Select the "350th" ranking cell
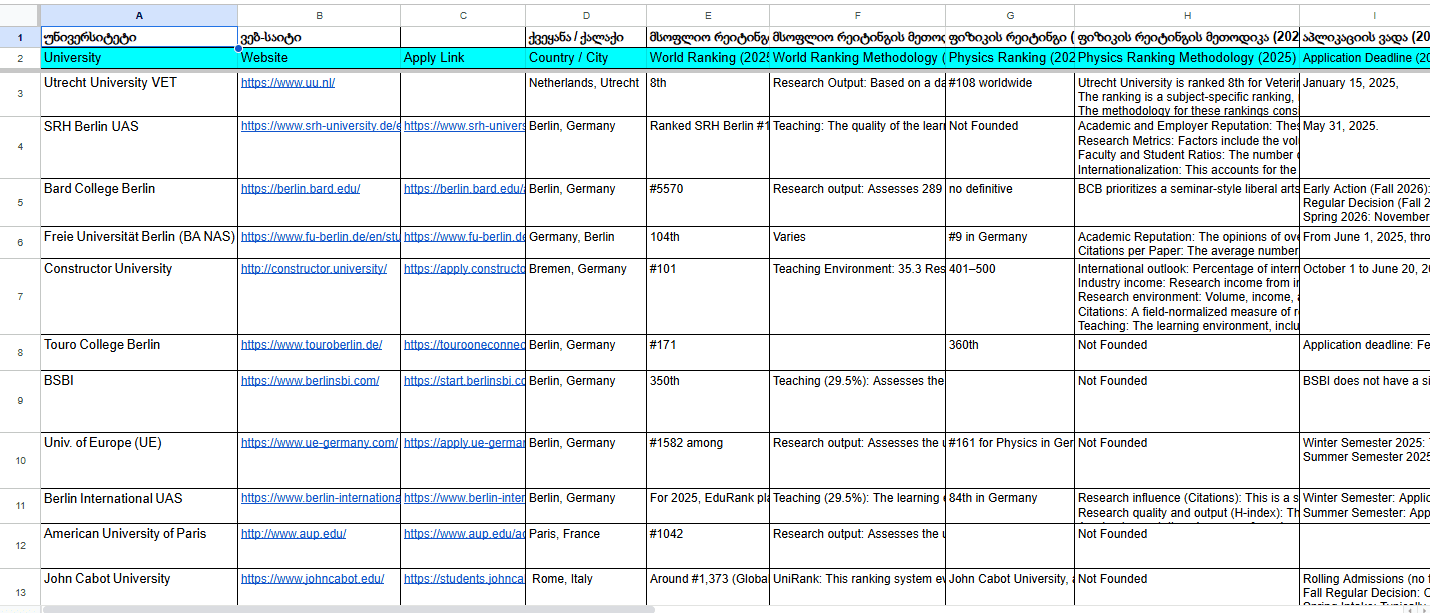1430x613 pixels. [708, 402]
